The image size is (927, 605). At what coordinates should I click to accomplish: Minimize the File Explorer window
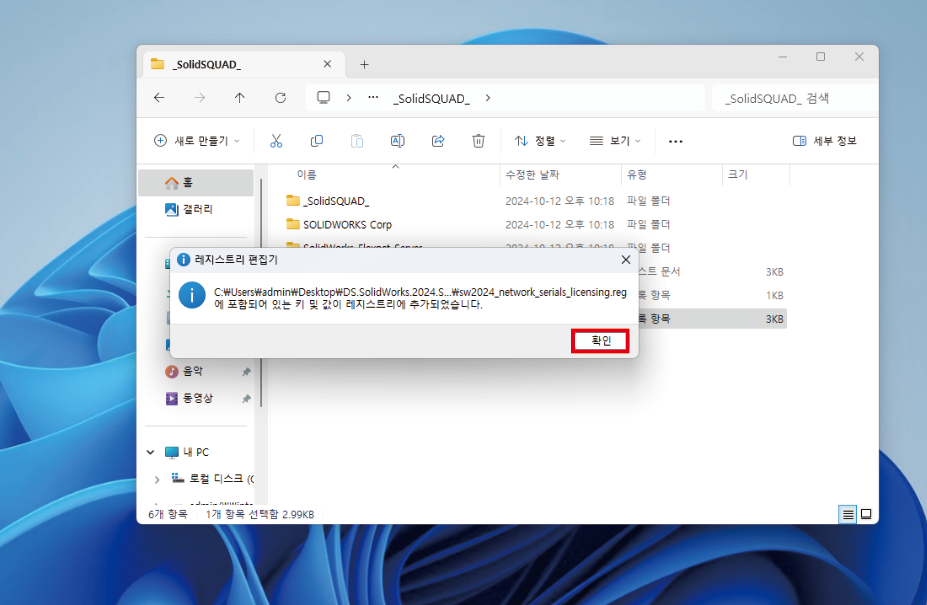point(783,57)
